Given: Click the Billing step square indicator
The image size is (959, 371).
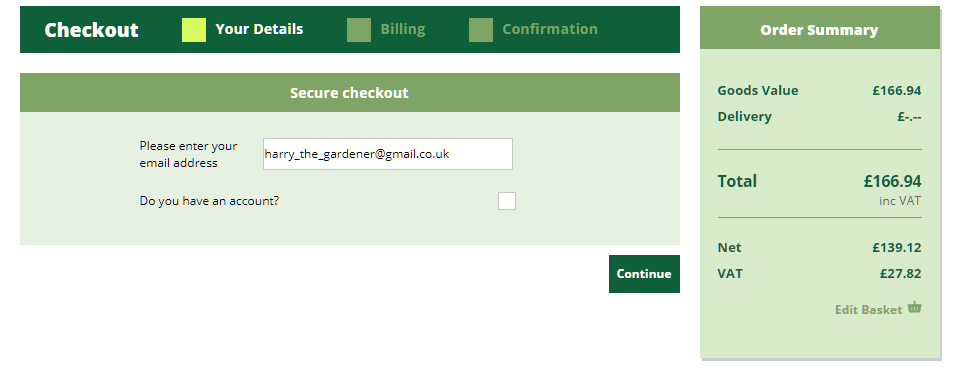Looking at the screenshot, I should point(359,30).
